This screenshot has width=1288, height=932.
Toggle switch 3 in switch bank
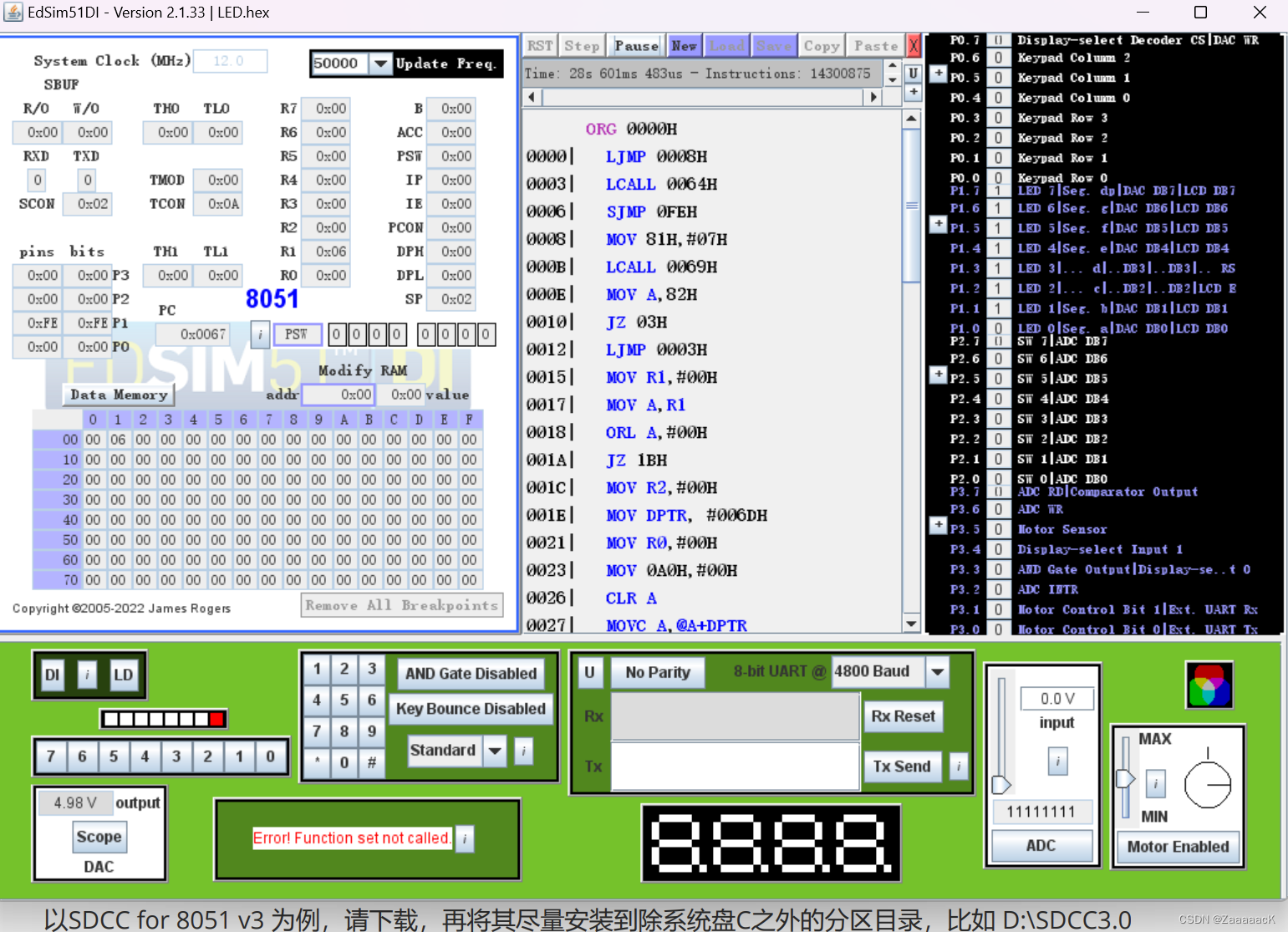[x=176, y=756]
